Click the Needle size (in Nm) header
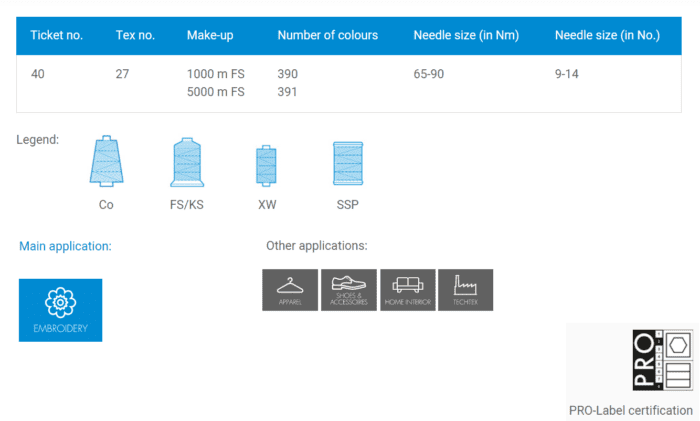This screenshot has width=700, height=421. [465, 36]
